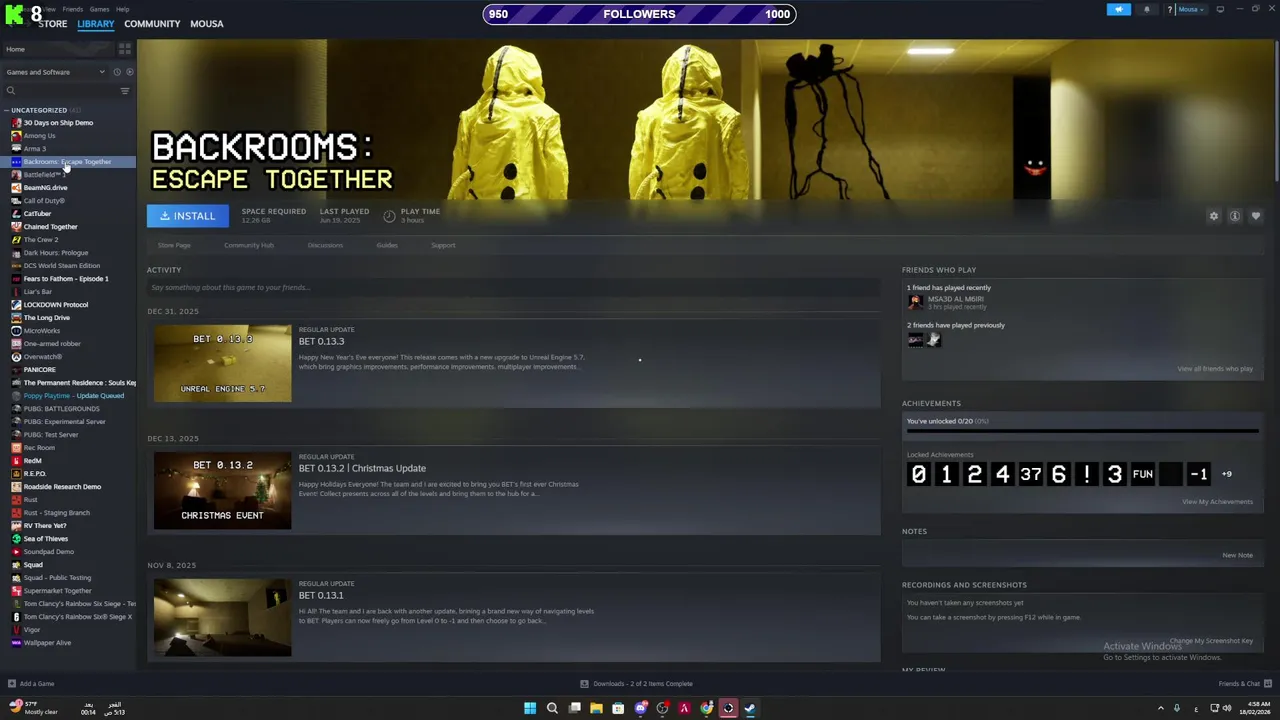This screenshot has width=1280, height=720.
Task: Open the COMMUNITY tab
Action: (152, 24)
